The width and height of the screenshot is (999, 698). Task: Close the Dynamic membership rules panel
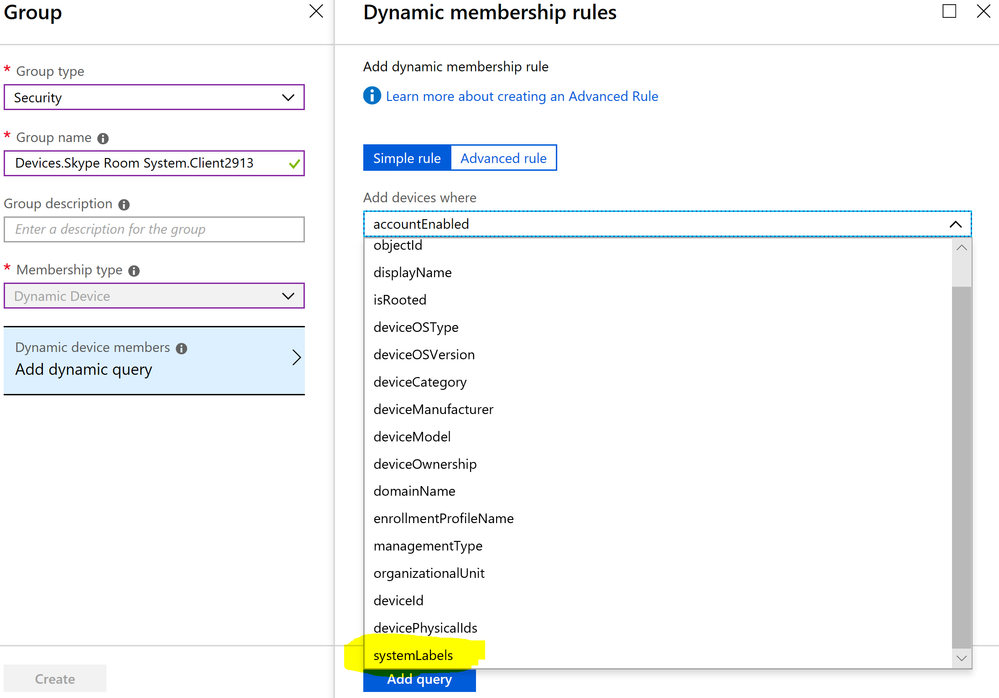[983, 12]
